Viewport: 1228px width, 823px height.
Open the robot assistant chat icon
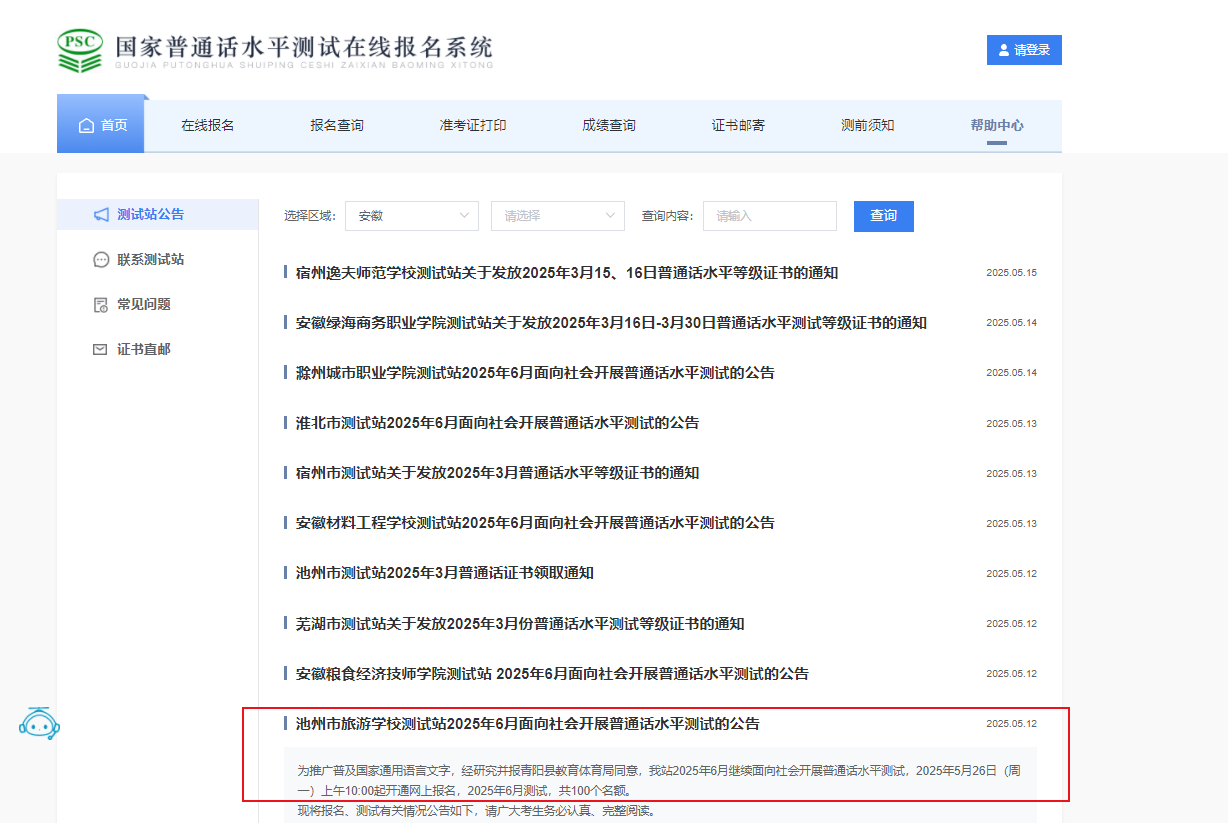pos(40,723)
